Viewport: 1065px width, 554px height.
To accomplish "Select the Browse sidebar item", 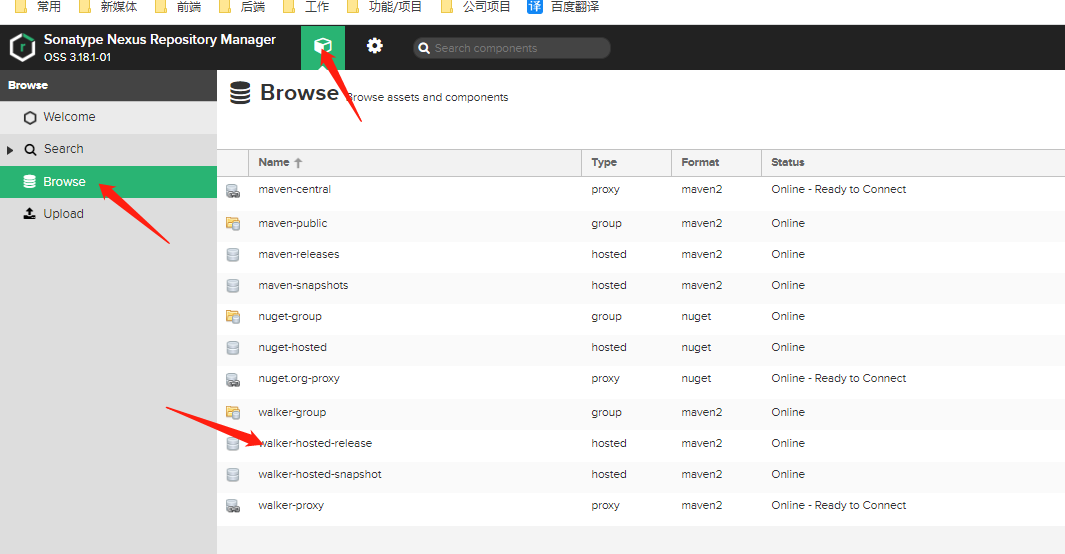I will click(109, 181).
